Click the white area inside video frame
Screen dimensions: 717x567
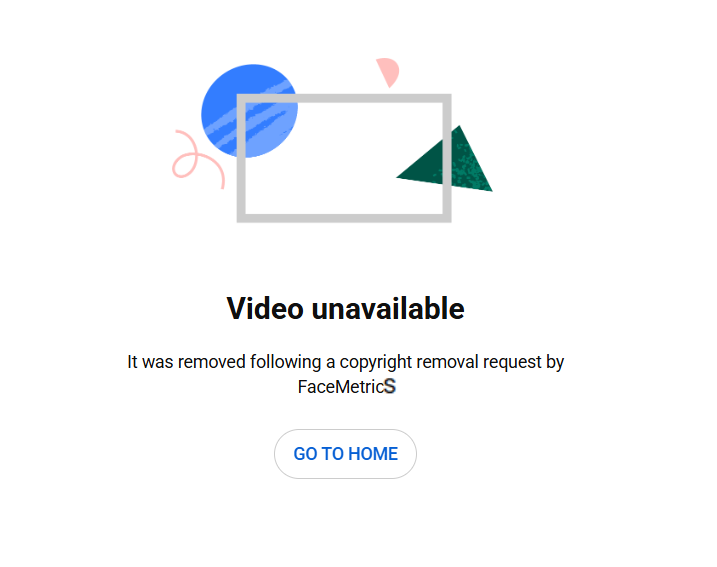coord(344,158)
